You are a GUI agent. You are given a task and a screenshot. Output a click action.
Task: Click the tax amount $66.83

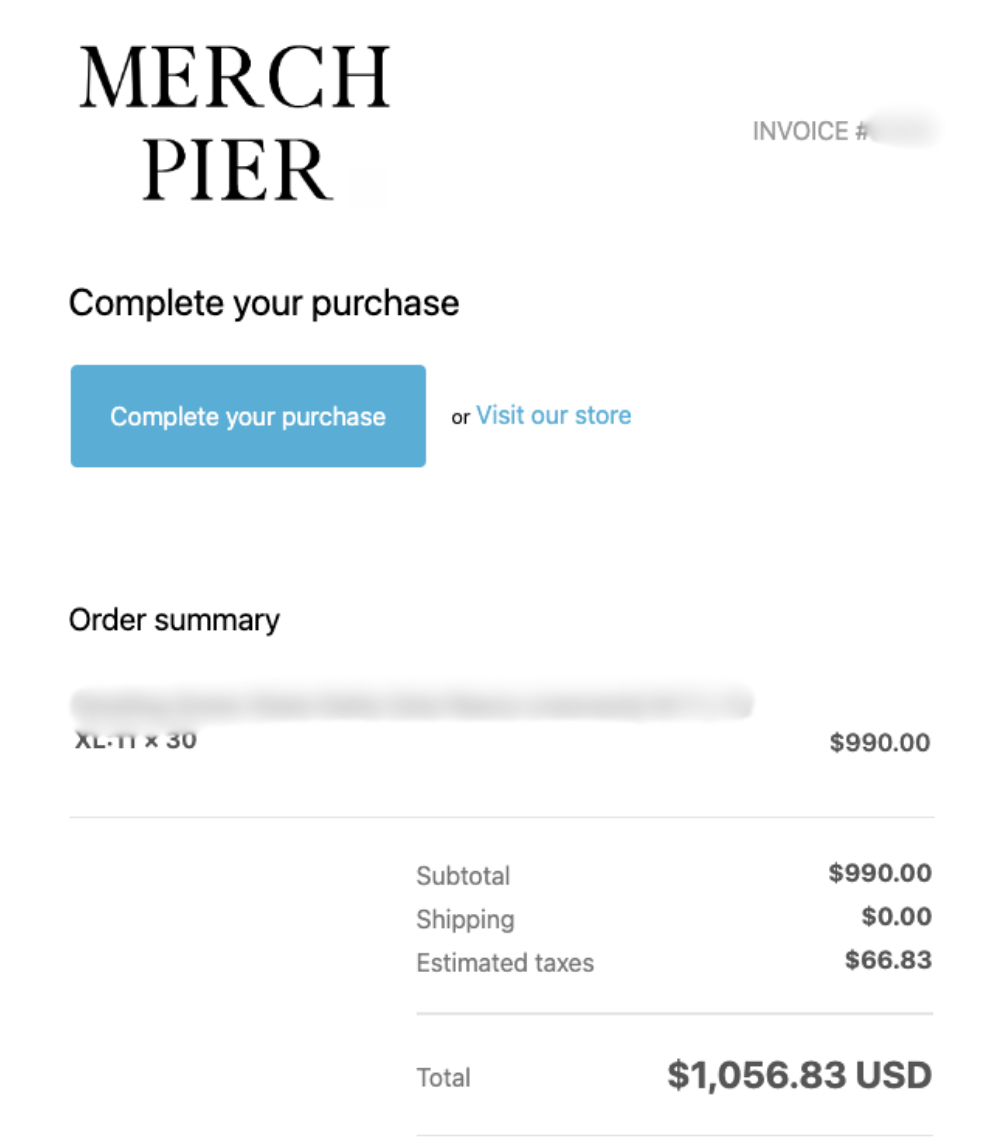(888, 961)
